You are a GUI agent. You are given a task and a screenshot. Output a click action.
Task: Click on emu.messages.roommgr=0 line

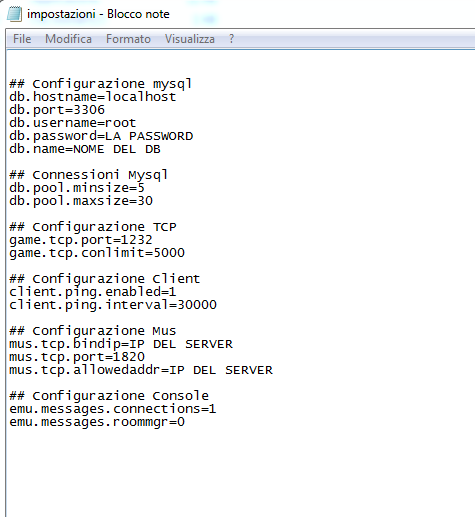97,422
